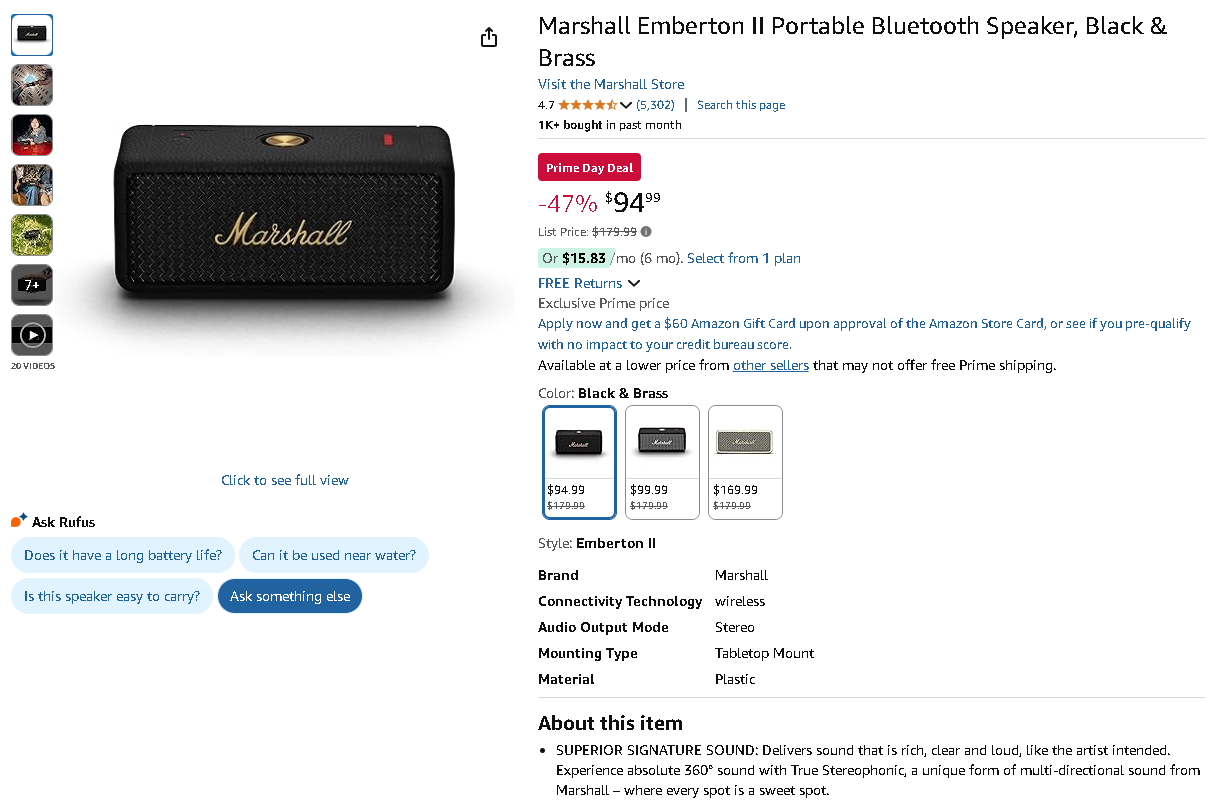Choose the $99.99 color swatch option

coord(662,461)
